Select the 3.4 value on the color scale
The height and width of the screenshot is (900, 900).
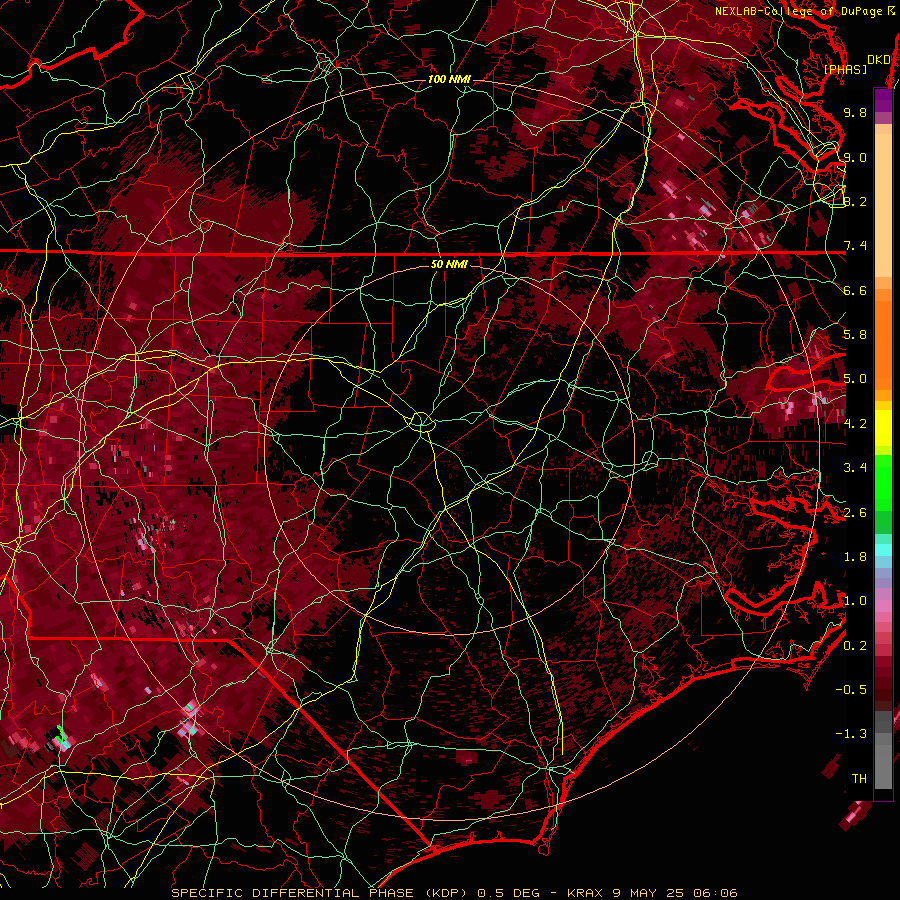(855, 468)
